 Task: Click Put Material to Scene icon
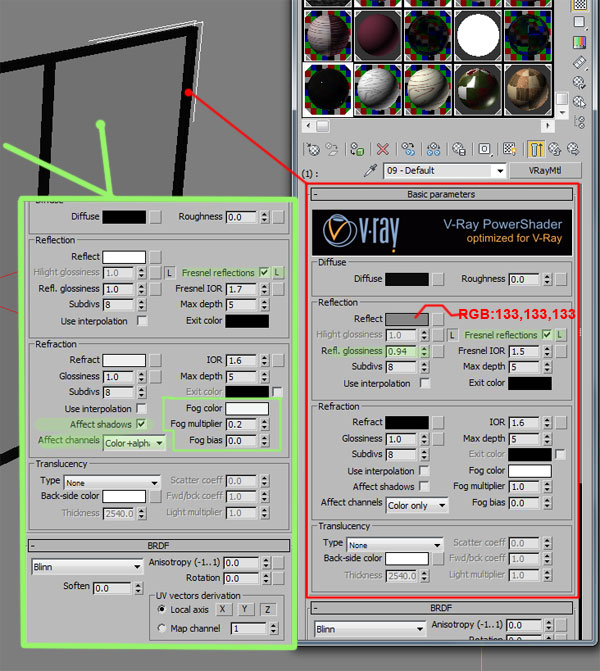click(332, 149)
